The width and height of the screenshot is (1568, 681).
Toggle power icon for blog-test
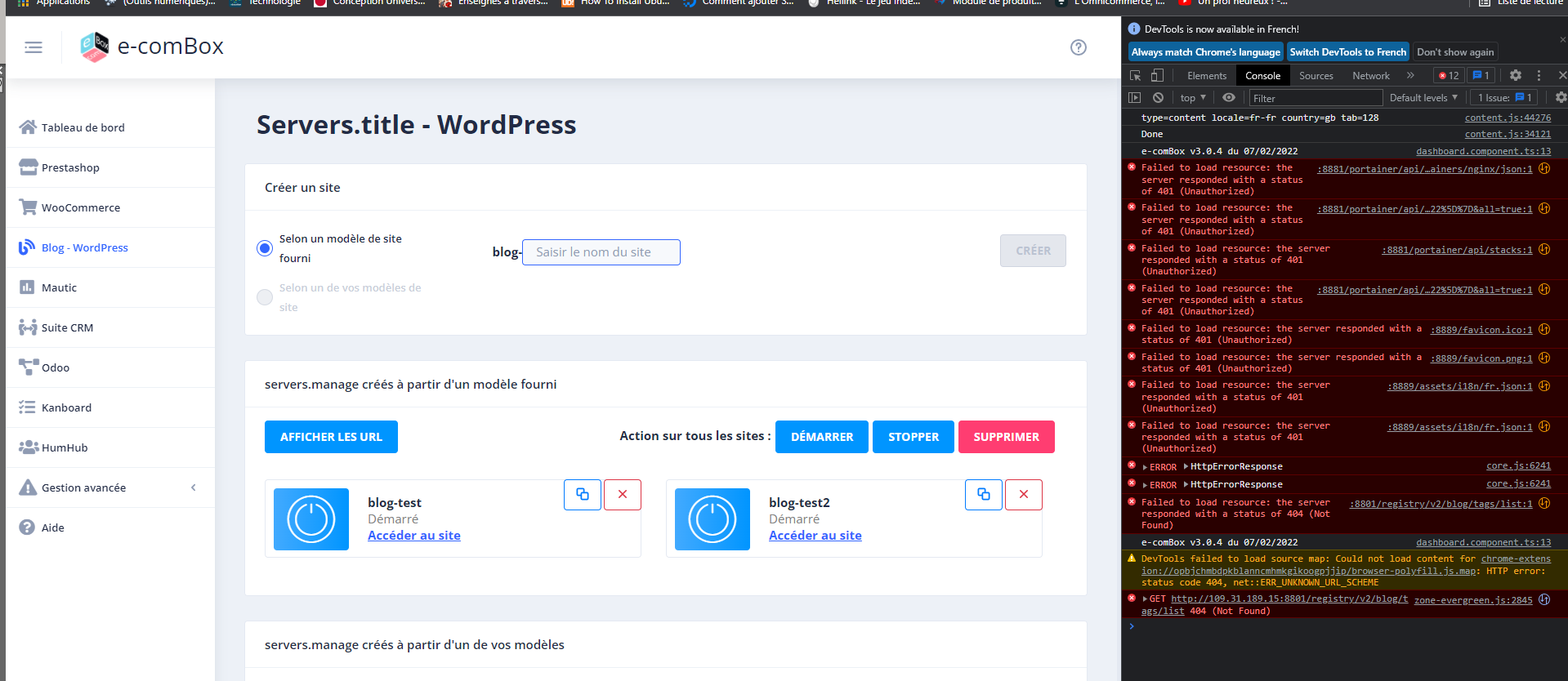coord(311,519)
